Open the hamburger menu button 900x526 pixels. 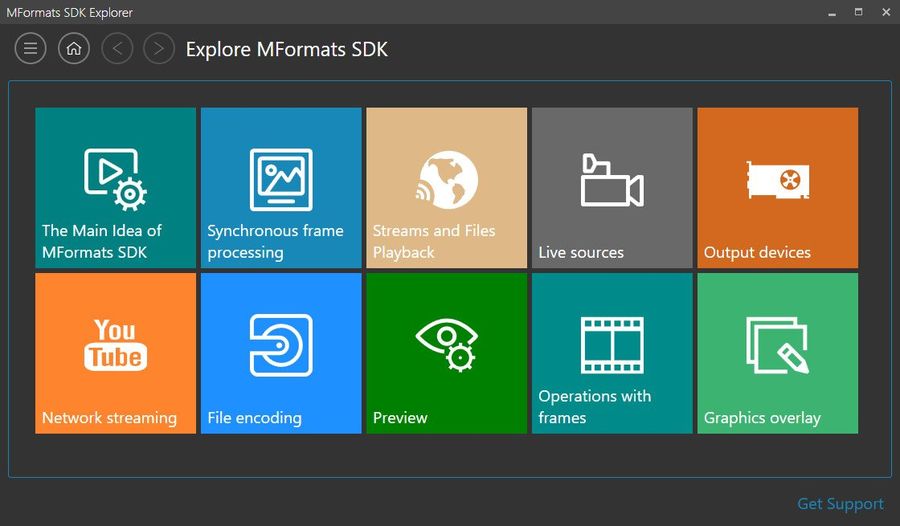(x=30, y=48)
